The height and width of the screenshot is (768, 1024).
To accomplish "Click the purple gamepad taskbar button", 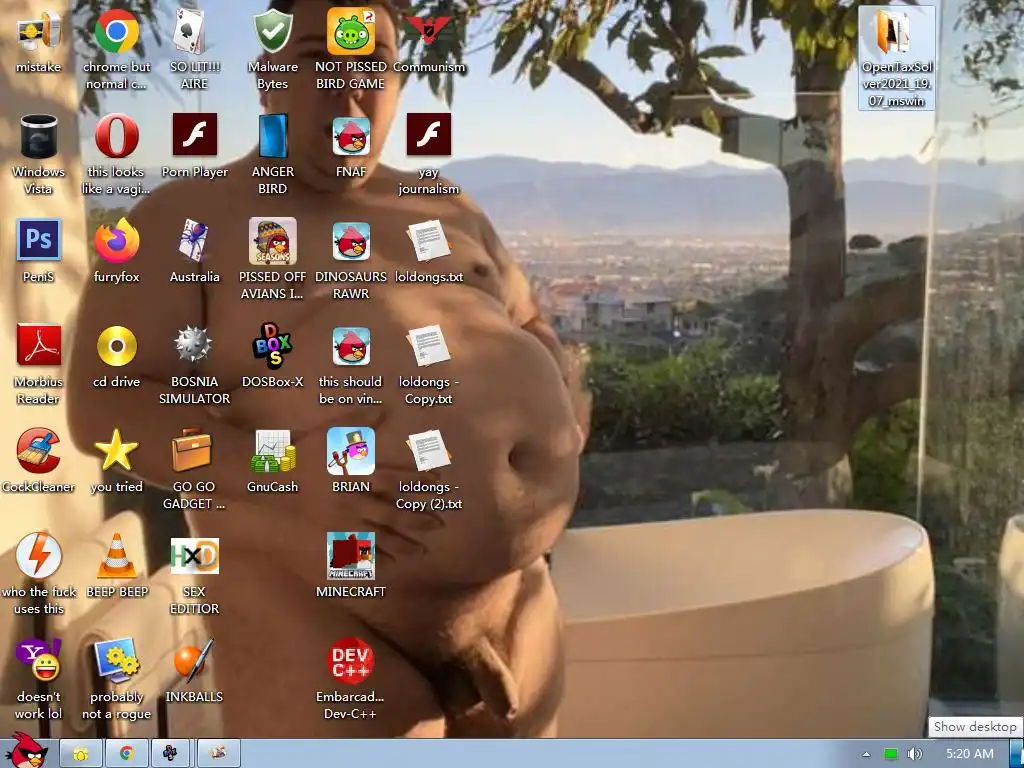I will click(x=170, y=754).
